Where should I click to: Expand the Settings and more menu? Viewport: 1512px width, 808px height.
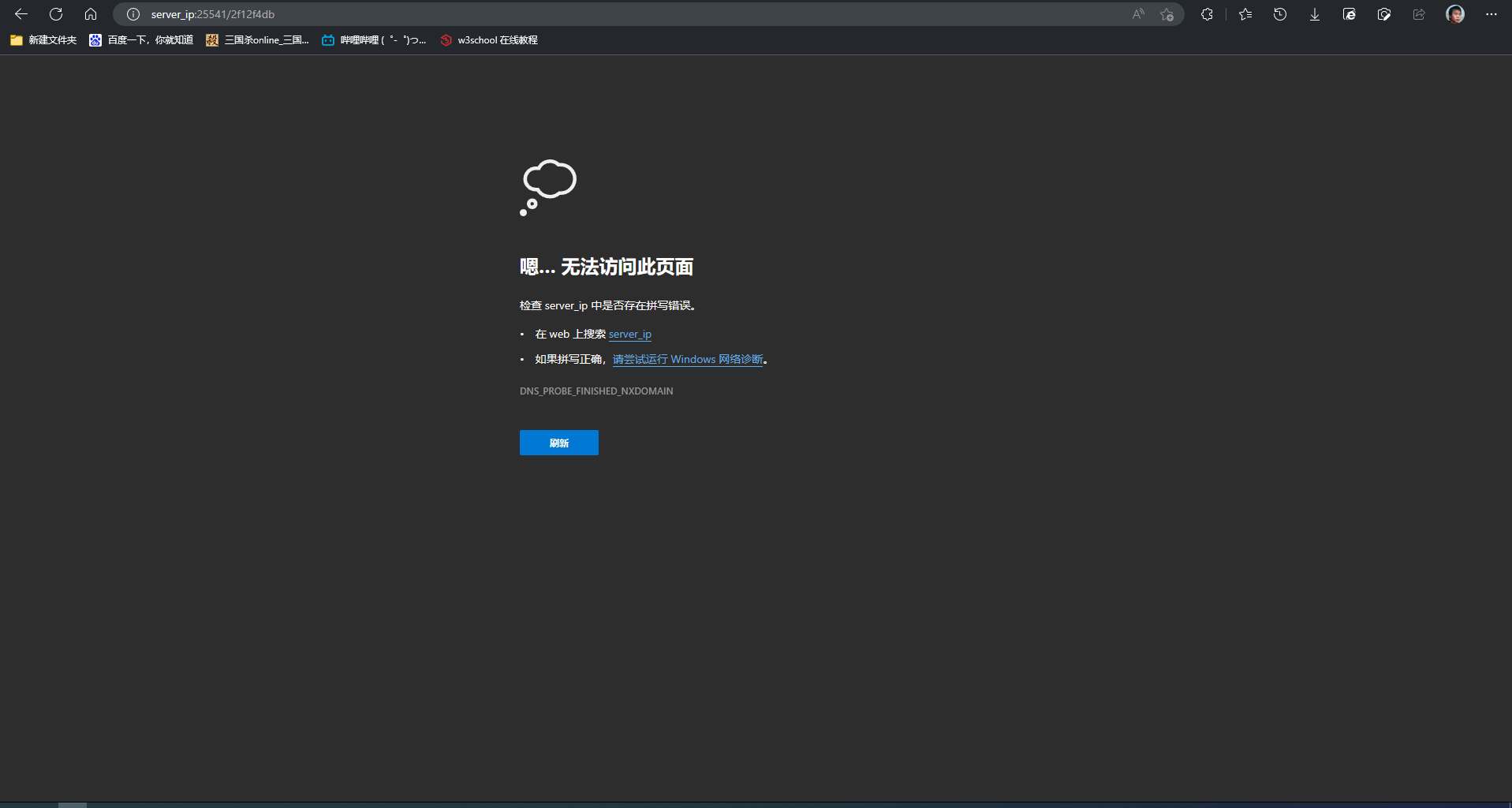pyautogui.click(x=1491, y=14)
